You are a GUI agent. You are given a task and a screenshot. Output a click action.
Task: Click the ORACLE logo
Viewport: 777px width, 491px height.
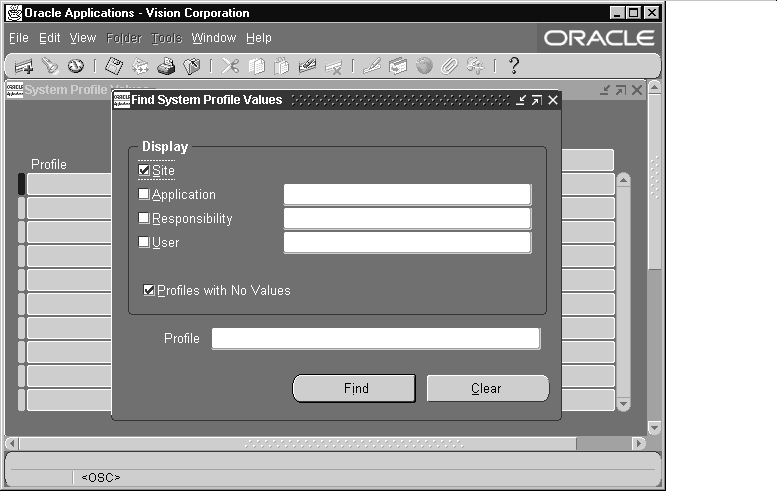(x=599, y=38)
